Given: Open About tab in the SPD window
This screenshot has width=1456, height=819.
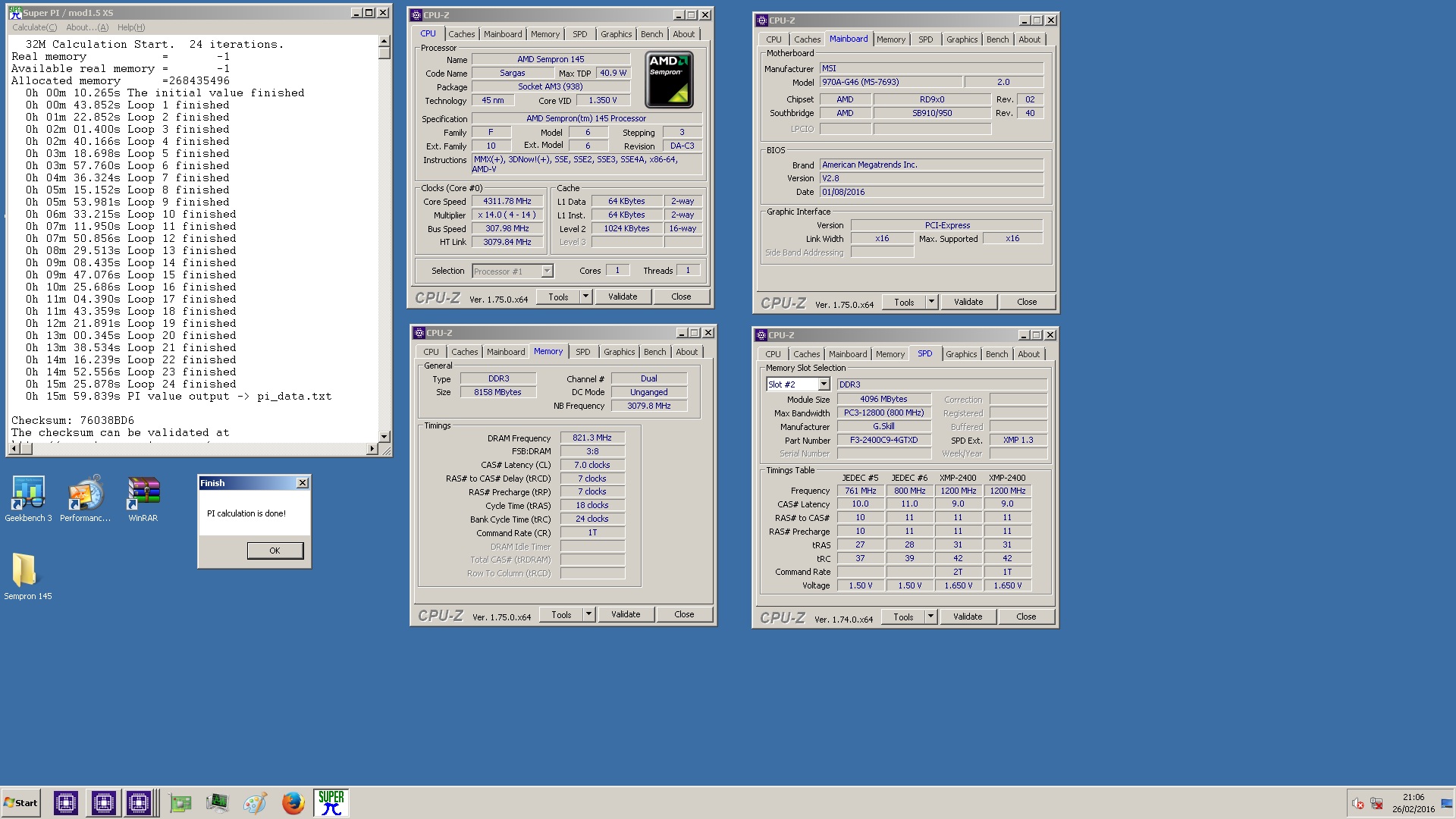Looking at the screenshot, I should click(1028, 354).
